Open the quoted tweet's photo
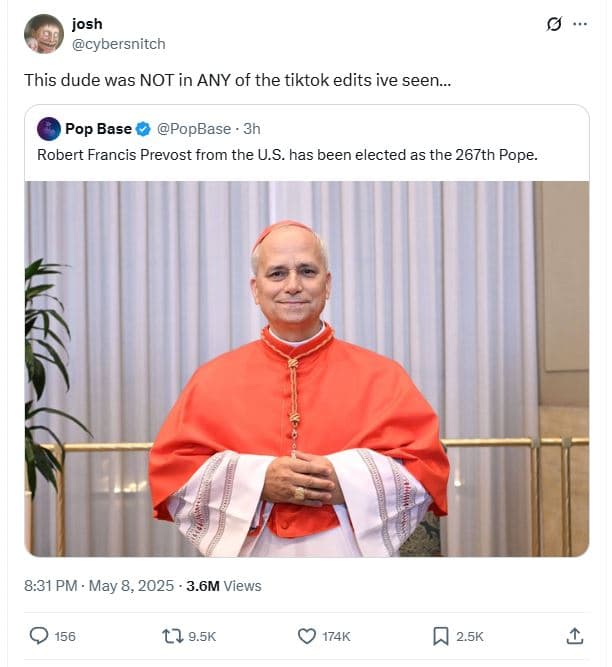Viewport: 612px width, 667px height. click(x=306, y=368)
